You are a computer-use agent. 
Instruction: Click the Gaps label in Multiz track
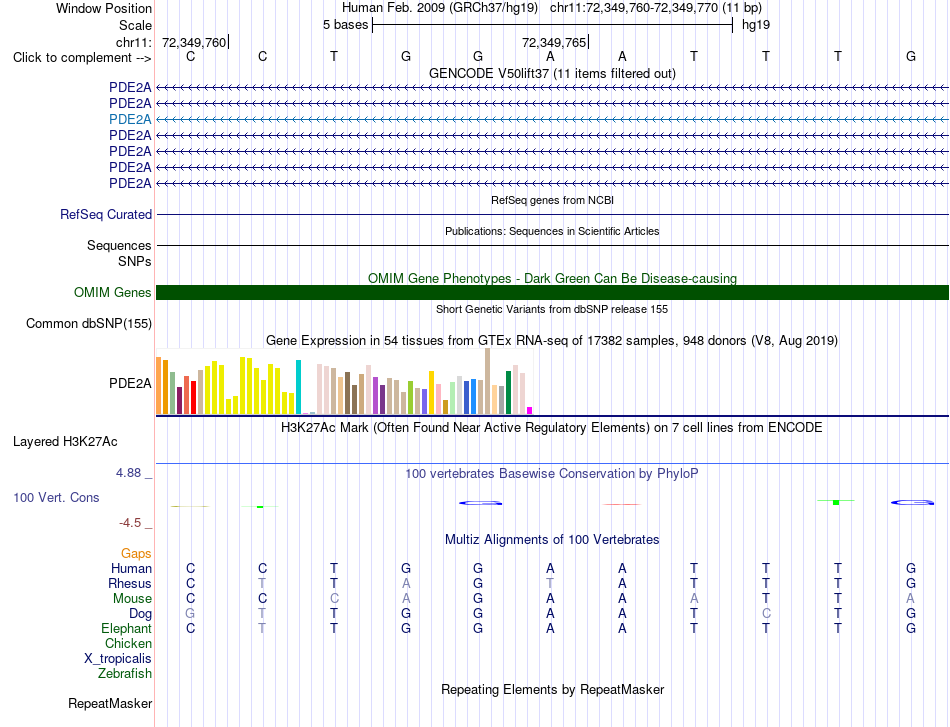[x=136, y=554]
